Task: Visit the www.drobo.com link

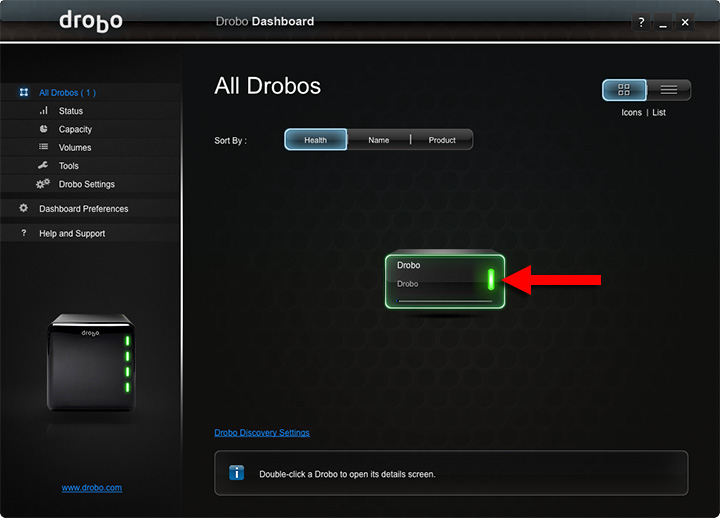Action: click(92, 488)
